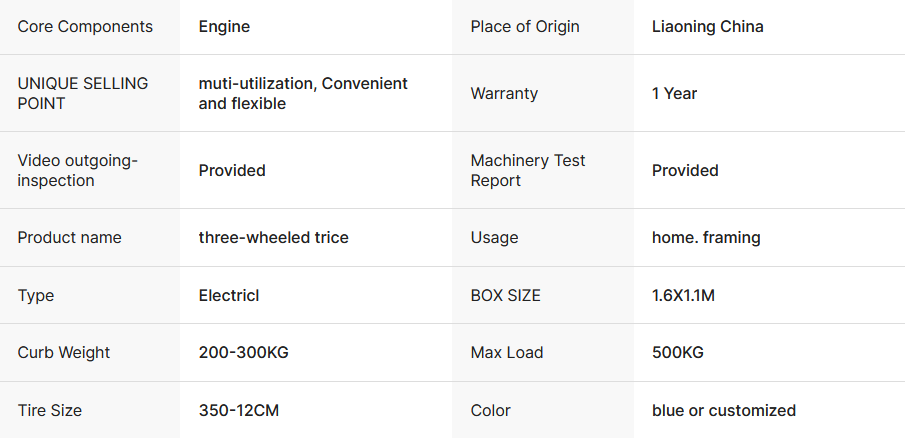Screen dimensions: 905x438
Task: Select the "three-wheeled trice" value
Action: point(273,237)
